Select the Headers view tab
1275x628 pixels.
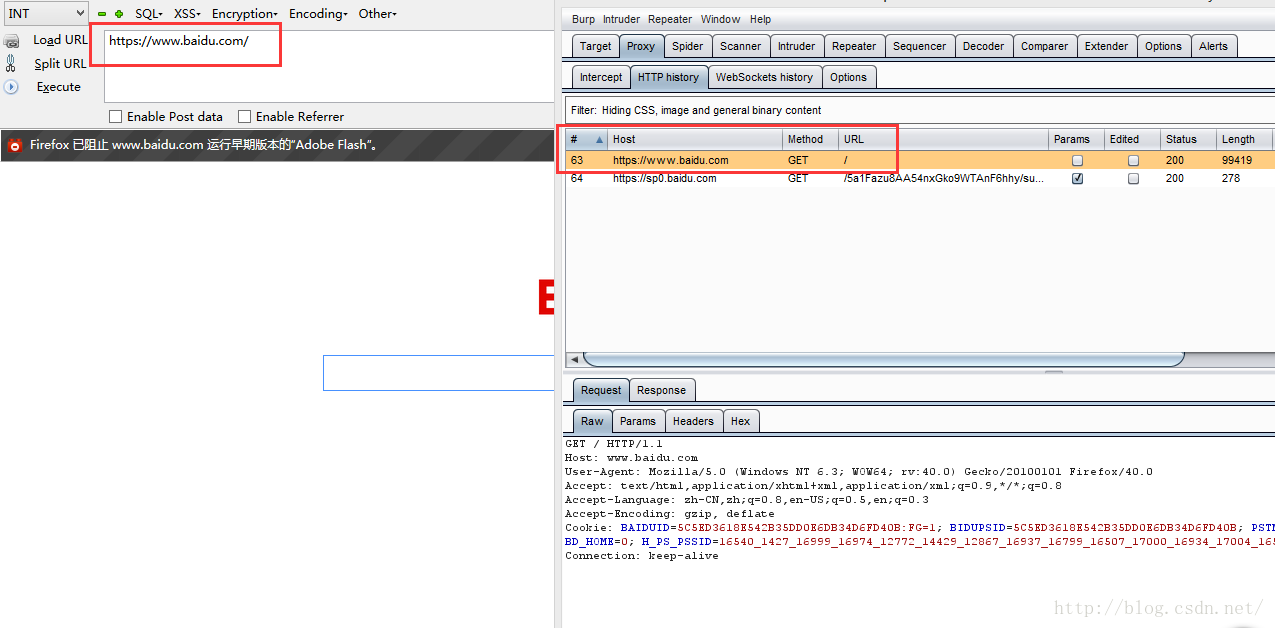point(693,421)
